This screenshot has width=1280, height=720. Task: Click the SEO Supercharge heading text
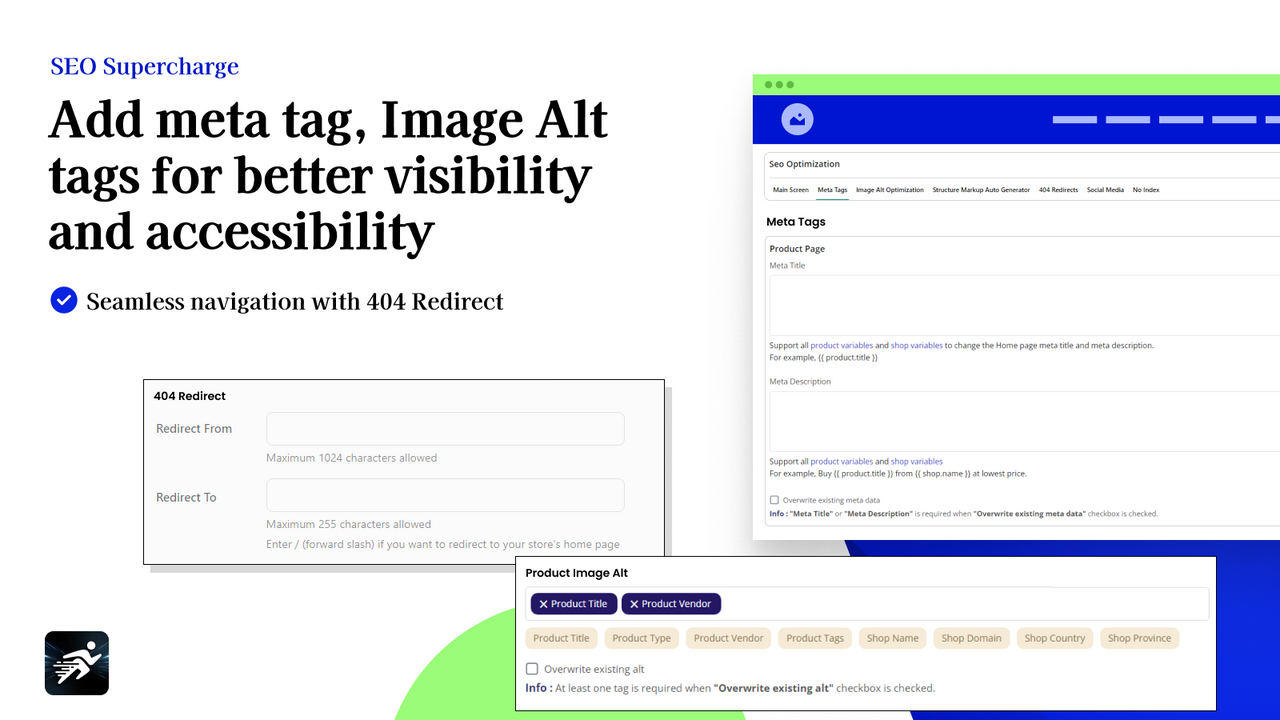point(145,67)
